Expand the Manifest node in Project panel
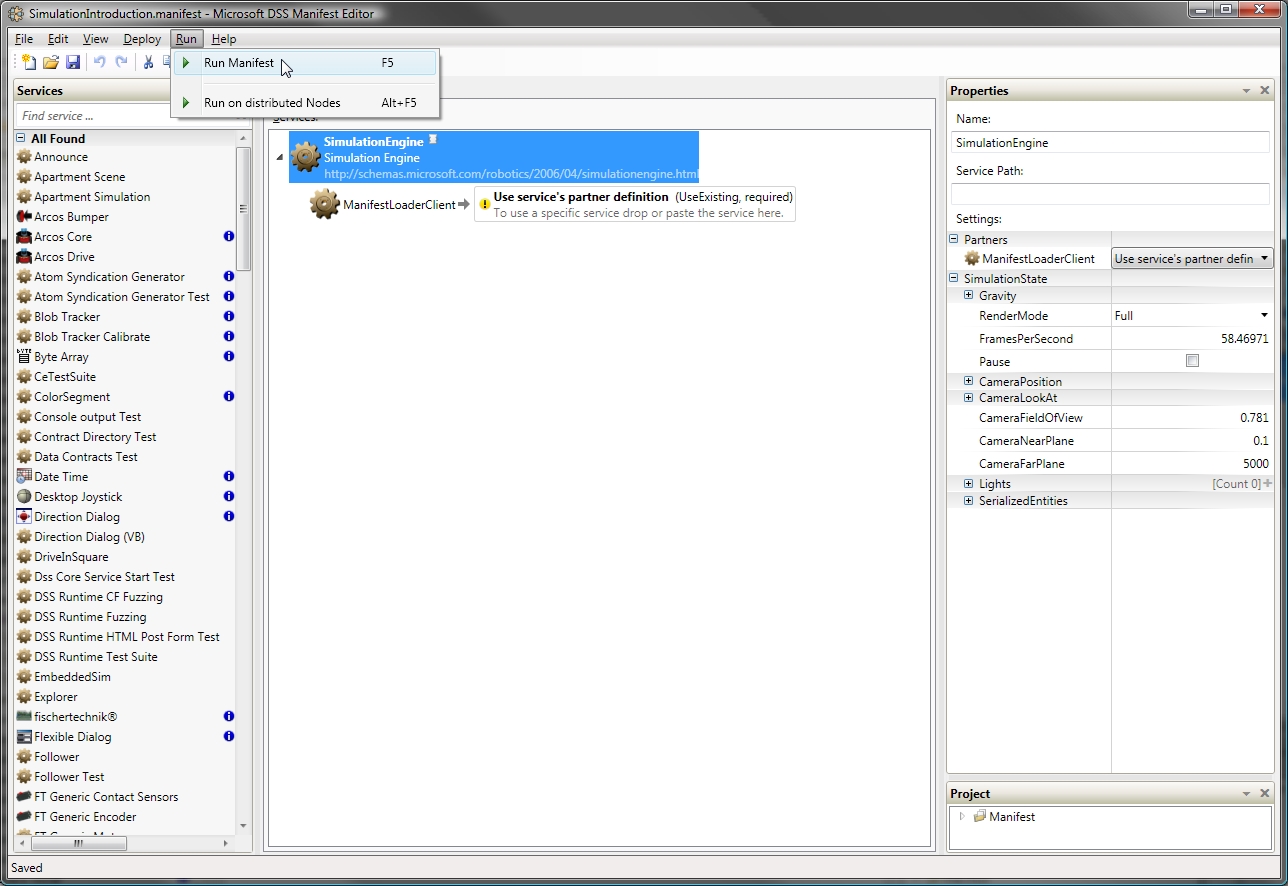The image size is (1288, 886). pyautogui.click(x=963, y=816)
